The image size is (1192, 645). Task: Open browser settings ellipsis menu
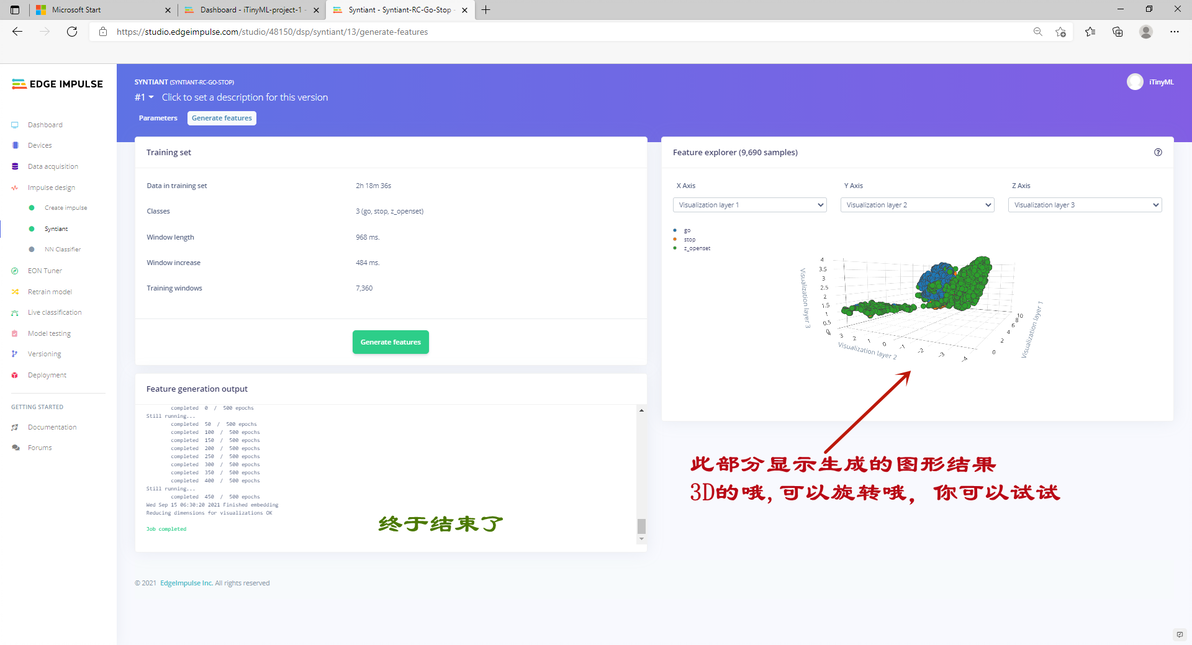tap(1175, 32)
